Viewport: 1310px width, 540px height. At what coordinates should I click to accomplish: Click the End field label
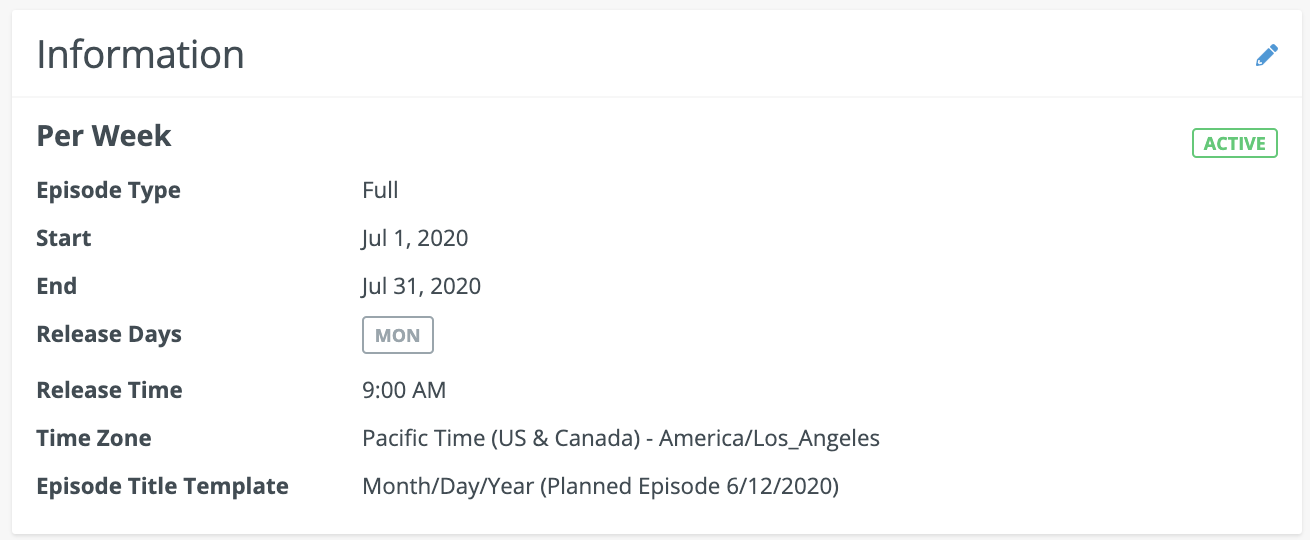tap(56, 286)
